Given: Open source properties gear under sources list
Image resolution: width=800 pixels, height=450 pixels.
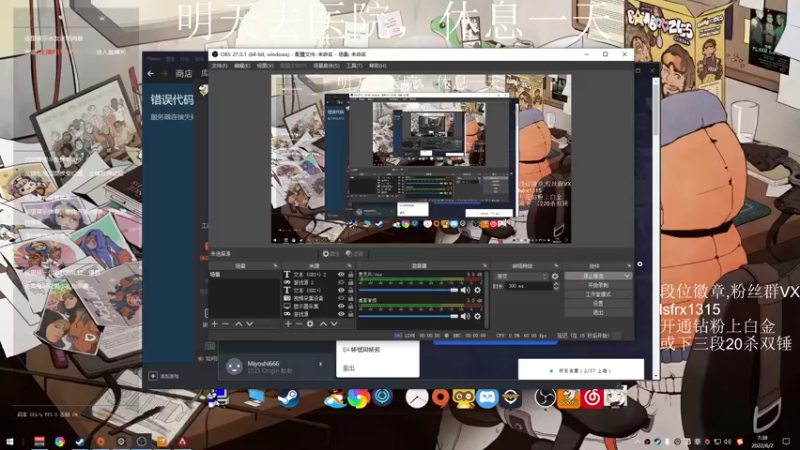Looking at the screenshot, I should tap(310, 324).
